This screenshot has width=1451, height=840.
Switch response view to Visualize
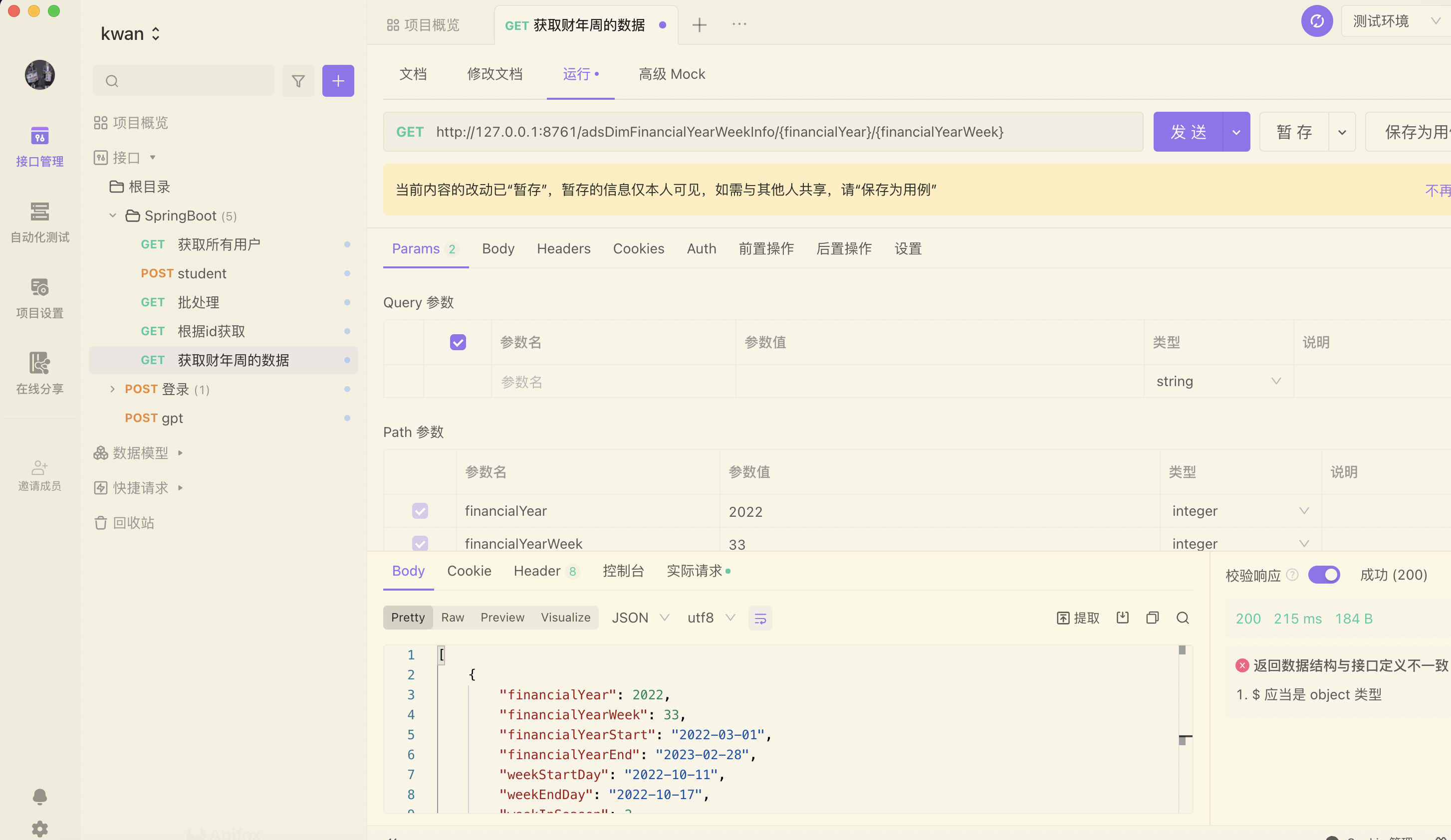tap(565, 618)
